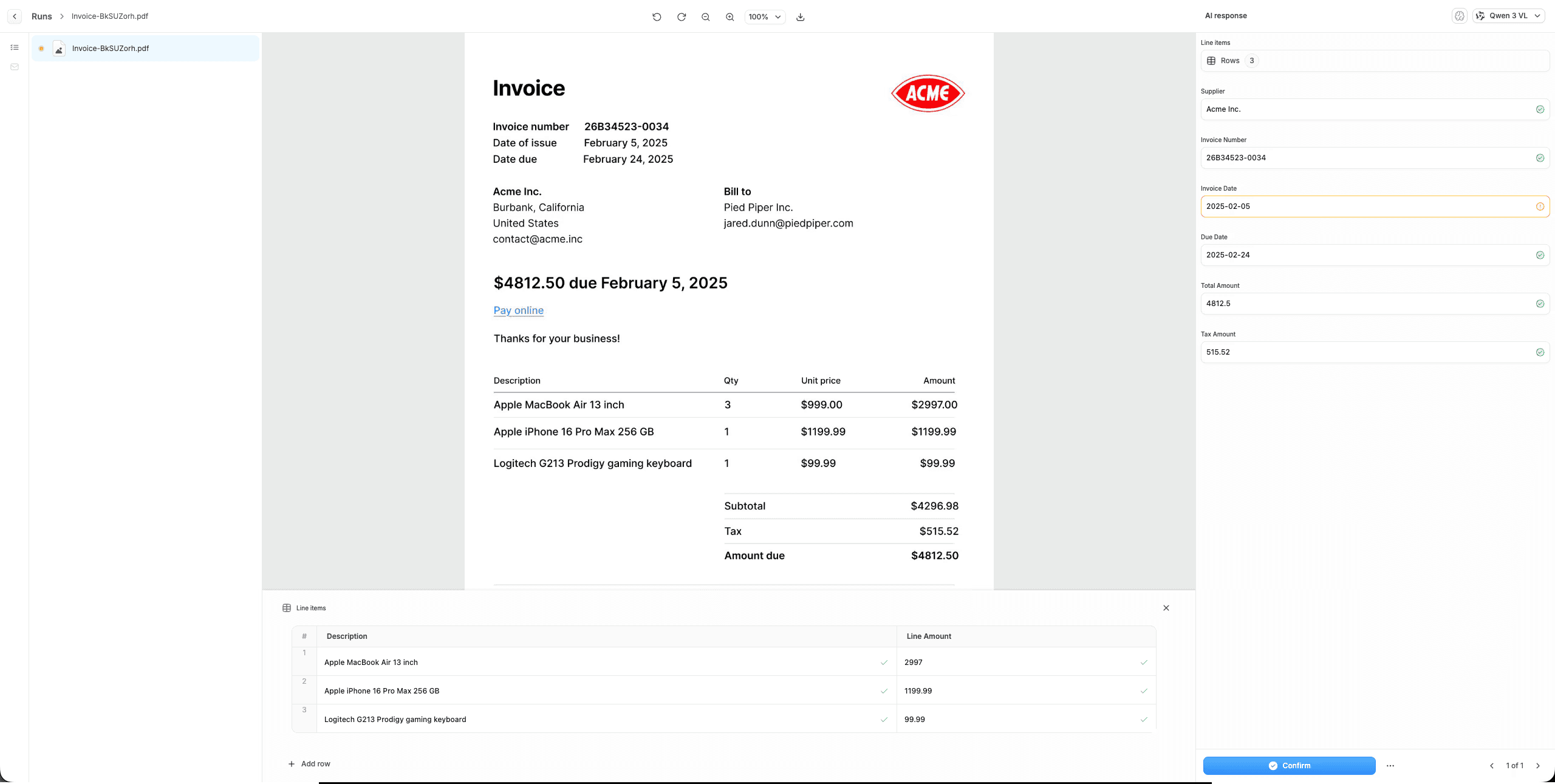1555x784 pixels.
Task: Click the Runs breadcrumb item
Action: tap(41, 16)
